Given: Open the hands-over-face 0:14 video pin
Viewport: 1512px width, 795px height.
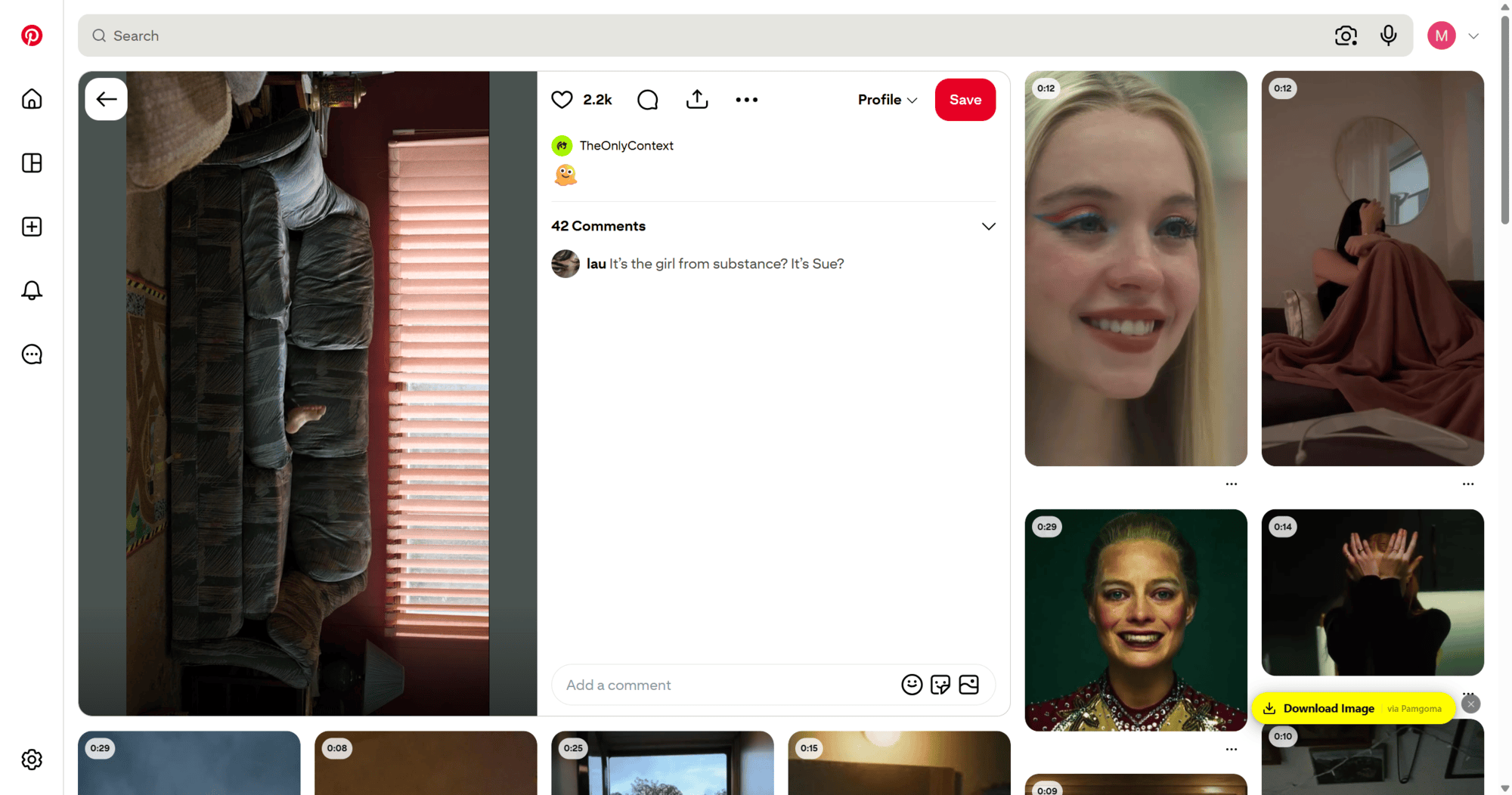Looking at the screenshot, I should pyautogui.click(x=1372, y=592).
